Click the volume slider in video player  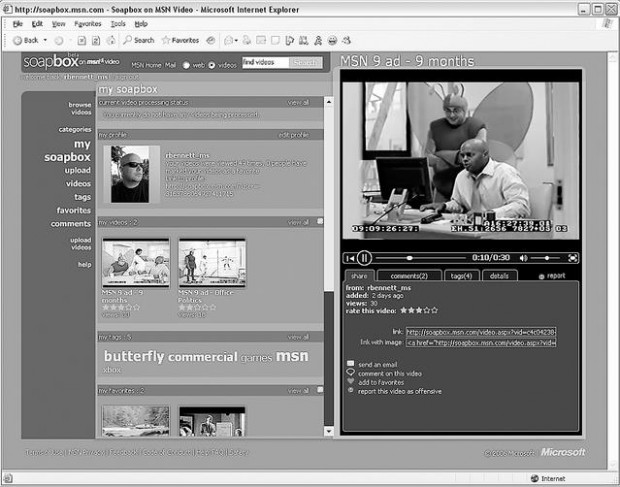(x=546, y=258)
